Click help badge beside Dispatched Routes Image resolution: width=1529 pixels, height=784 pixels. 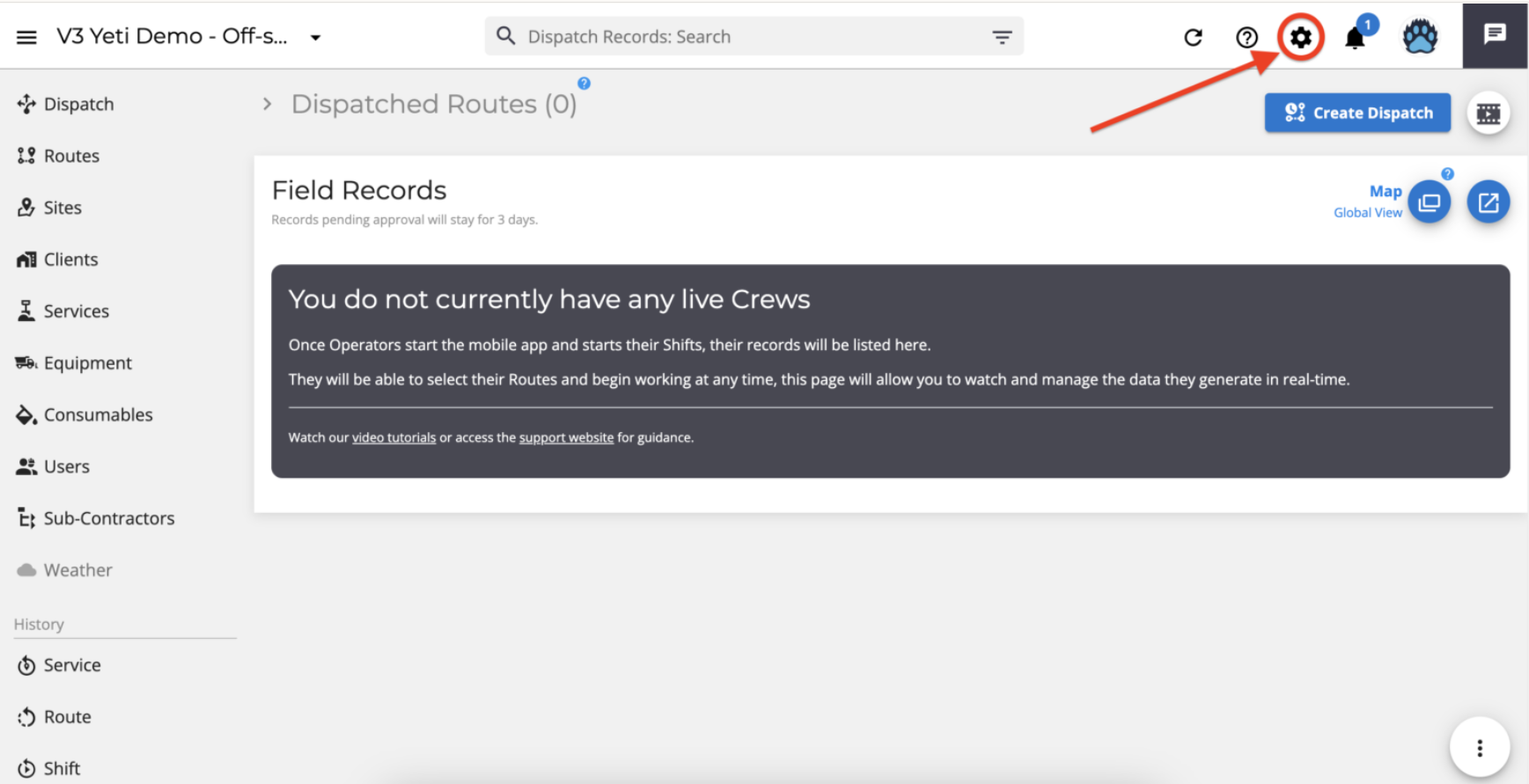(x=584, y=83)
